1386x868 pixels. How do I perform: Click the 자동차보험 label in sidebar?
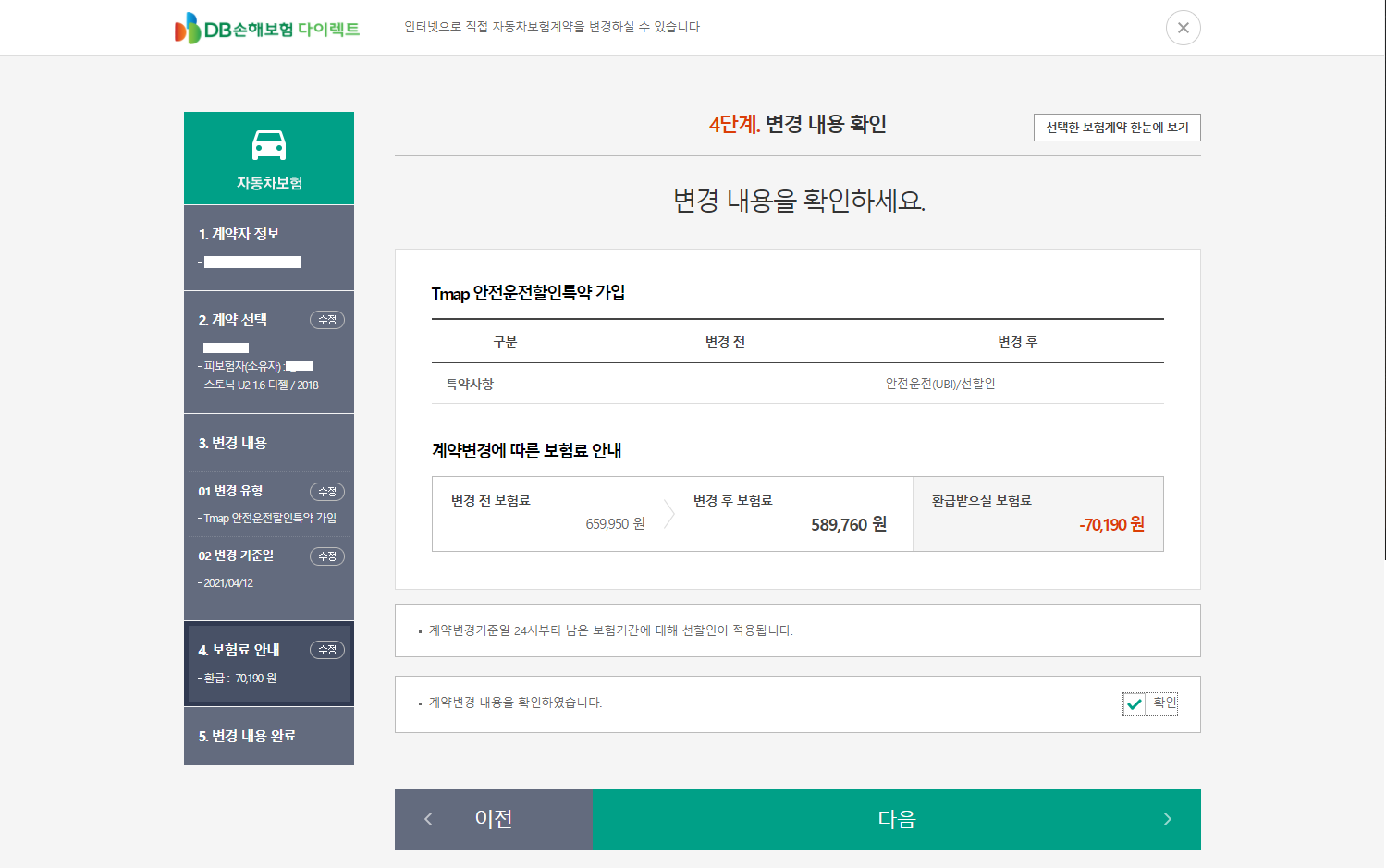(x=269, y=183)
